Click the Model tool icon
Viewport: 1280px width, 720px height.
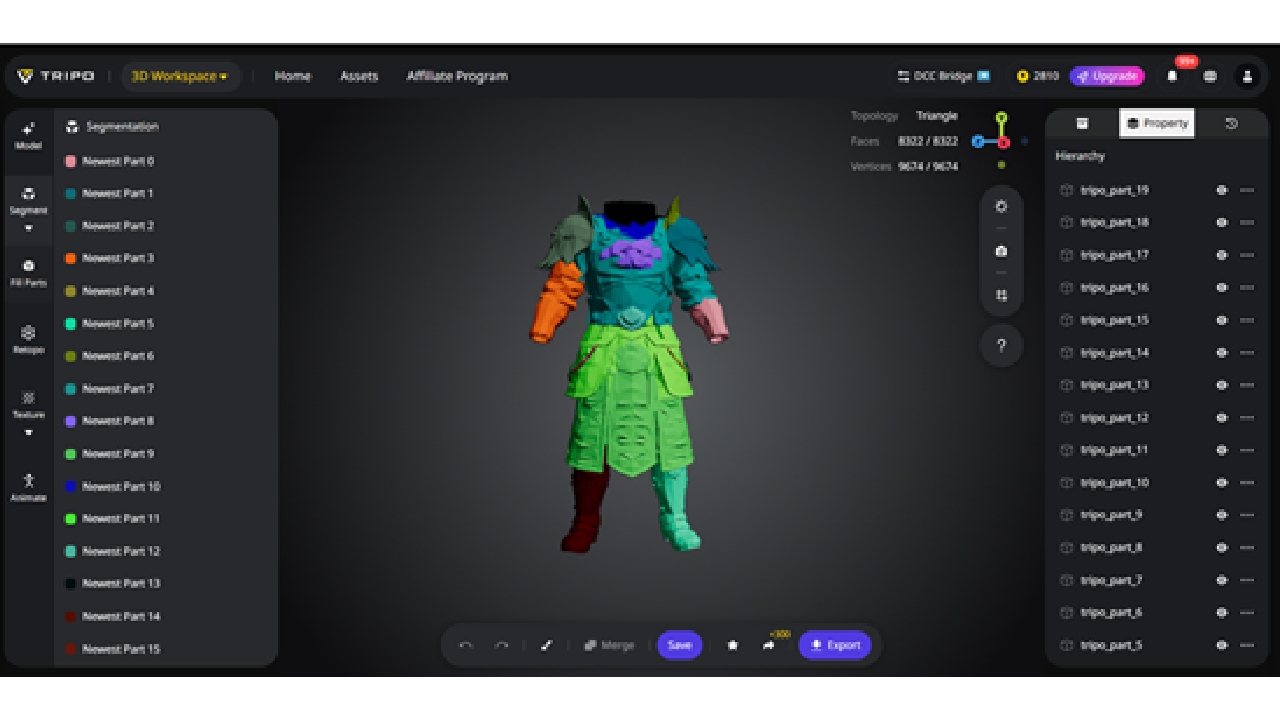[x=28, y=134]
